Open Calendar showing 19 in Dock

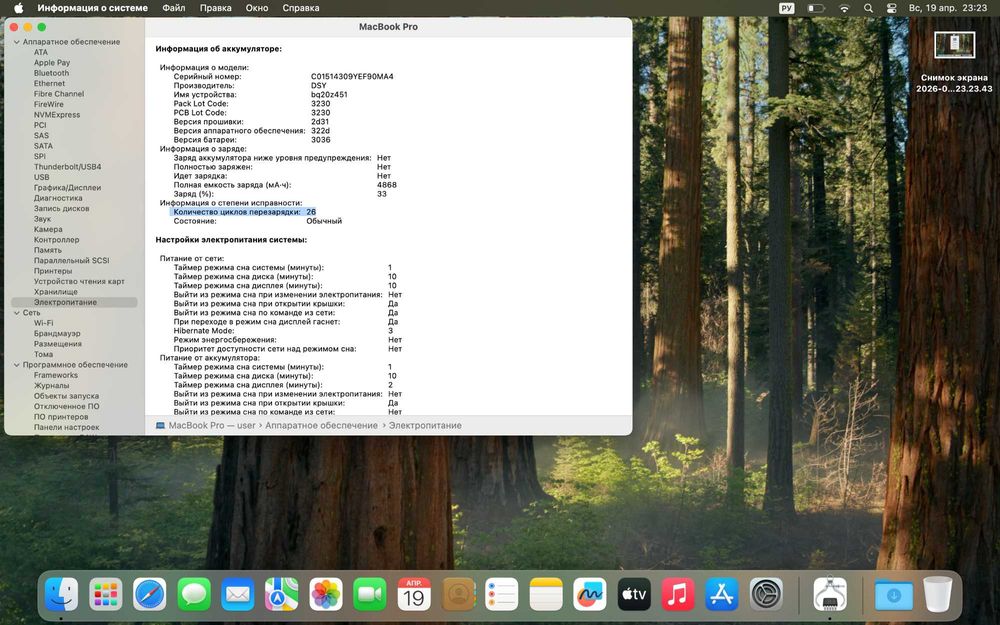[414, 594]
